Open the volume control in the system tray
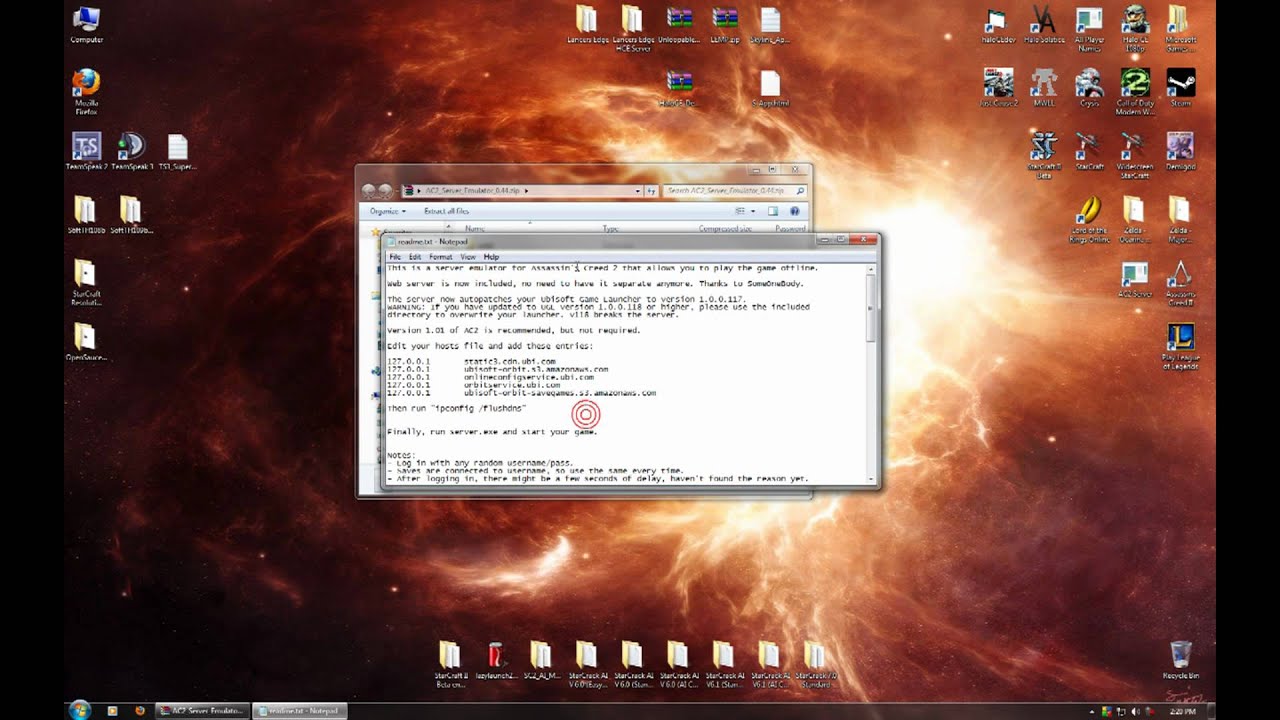Screen dimensions: 1280x720 tap(1134, 711)
